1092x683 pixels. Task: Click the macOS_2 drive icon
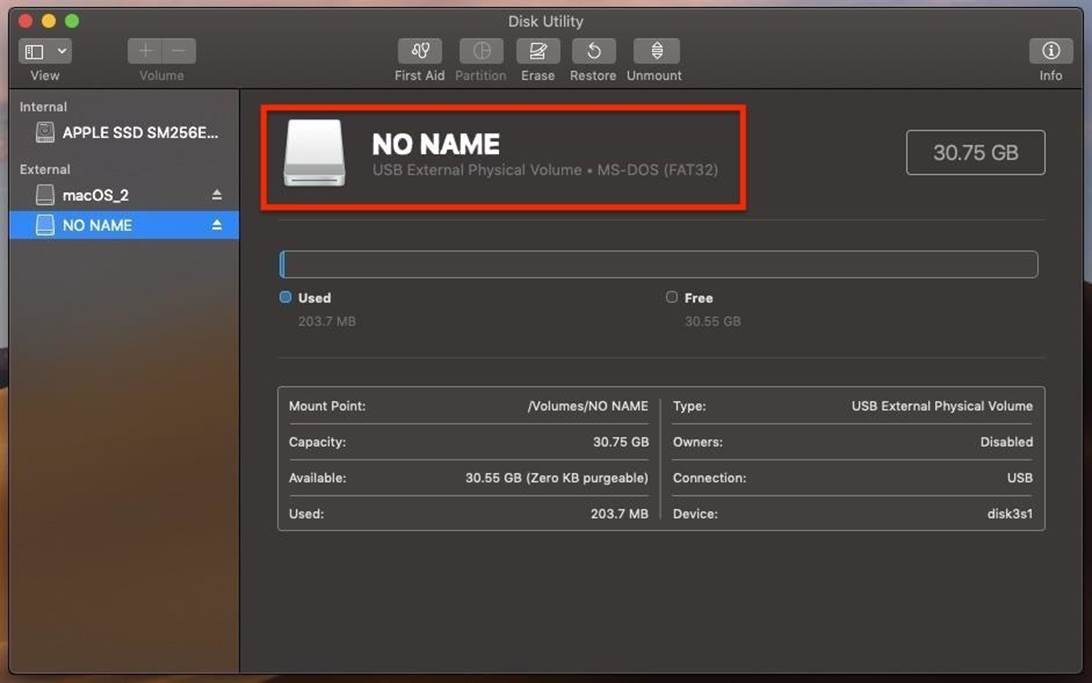click(45, 195)
